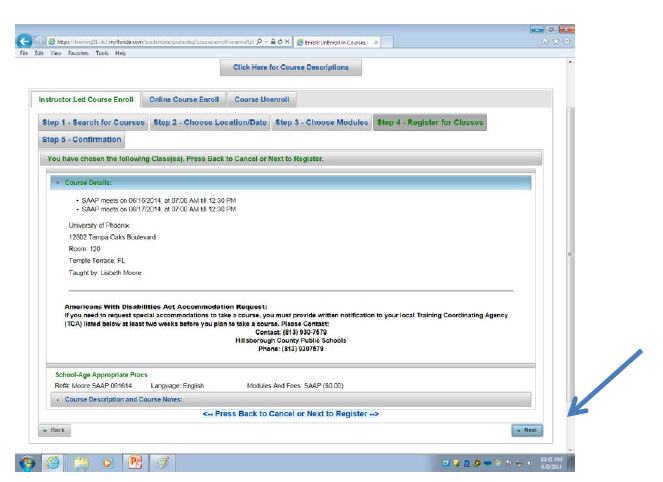
Task: Click Modules And Fees: SAAP ($0.00) text
Action: pos(295,386)
